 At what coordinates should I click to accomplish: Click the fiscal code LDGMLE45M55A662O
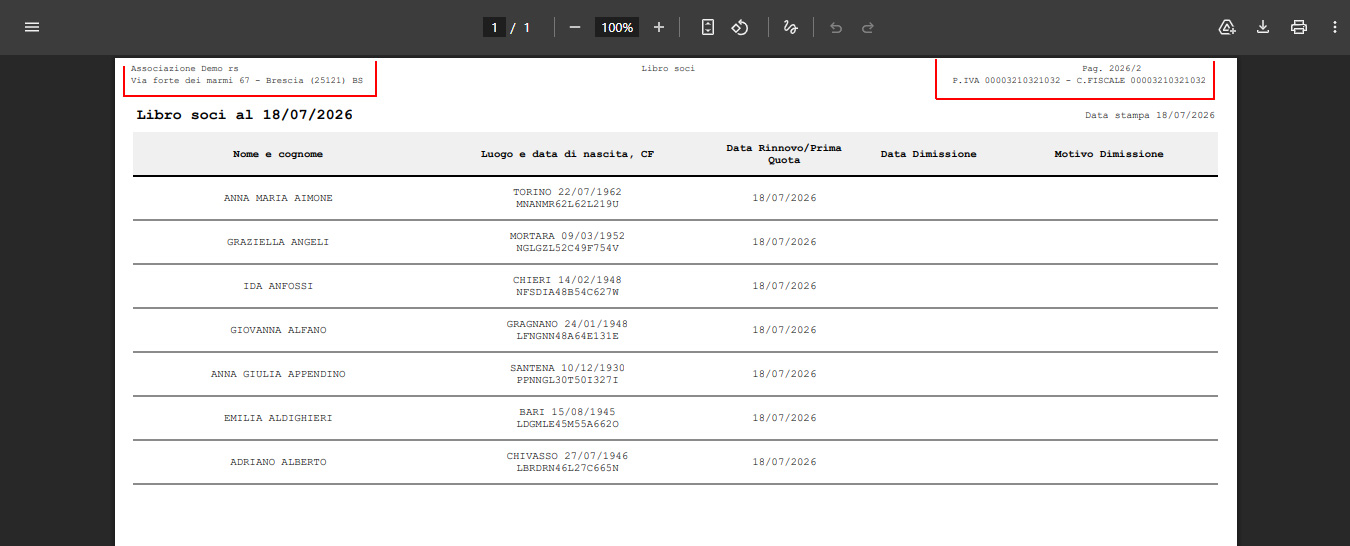[567, 424]
